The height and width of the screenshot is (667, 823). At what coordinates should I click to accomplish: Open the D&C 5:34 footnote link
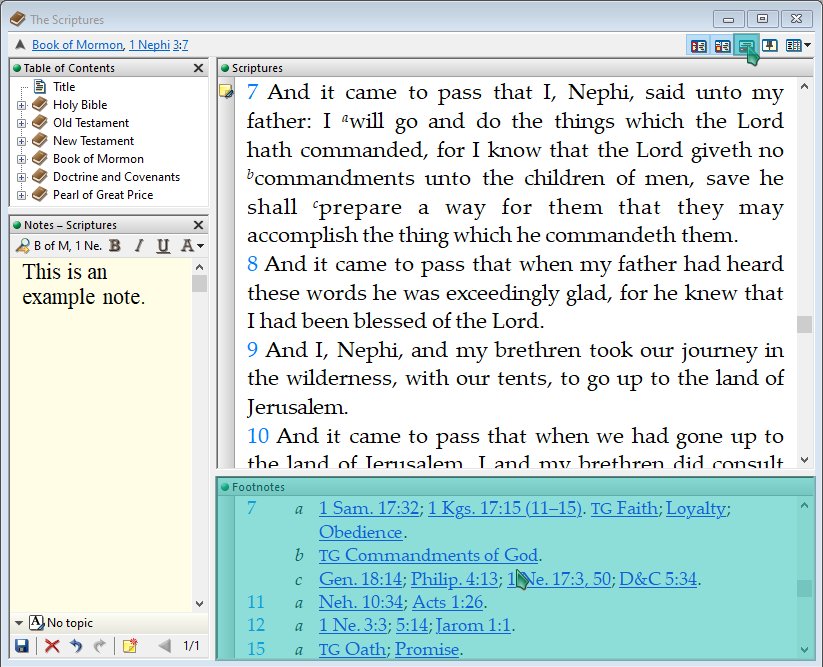point(658,579)
